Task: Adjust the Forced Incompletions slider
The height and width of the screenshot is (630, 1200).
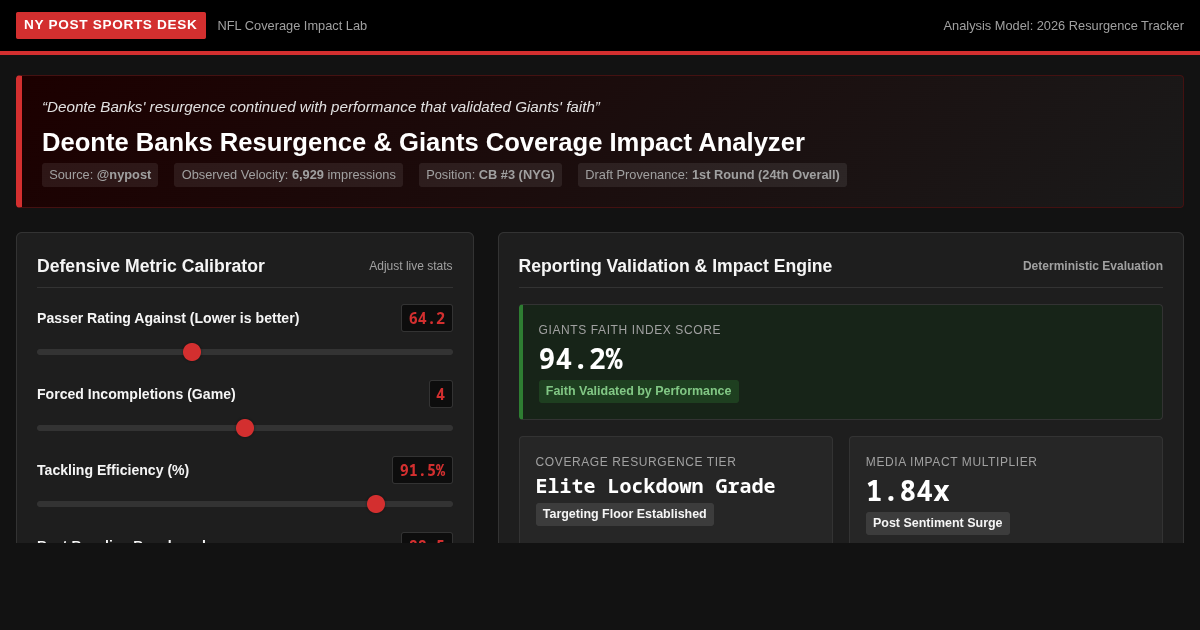Action: tap(245, 428)
